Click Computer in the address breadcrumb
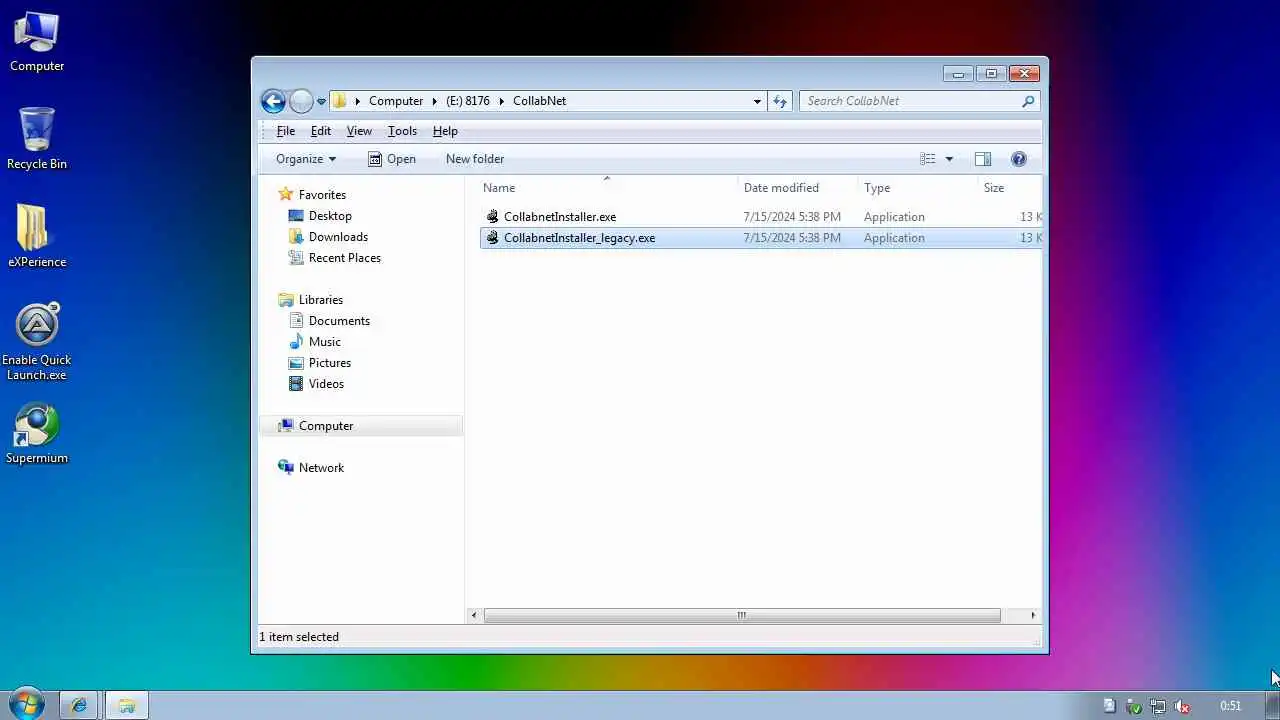This screenshot has height=720, width=1280. click(396, 101)
